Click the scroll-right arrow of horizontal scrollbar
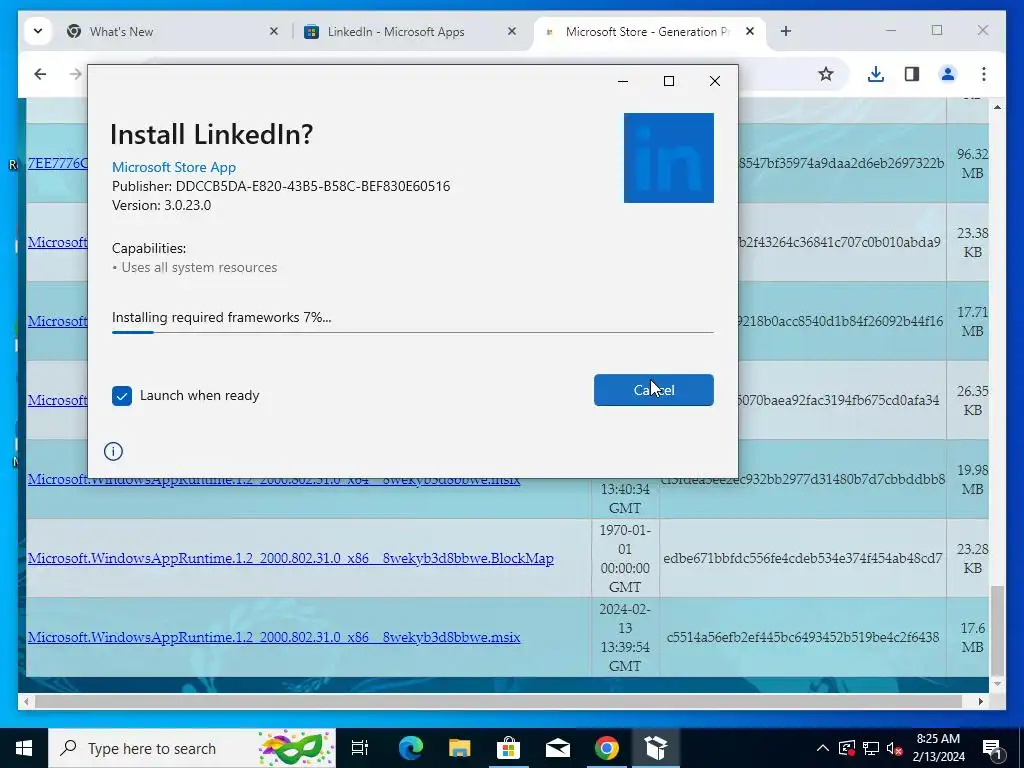This screenshot has height=768, width=1024. [x=980, y=701]
